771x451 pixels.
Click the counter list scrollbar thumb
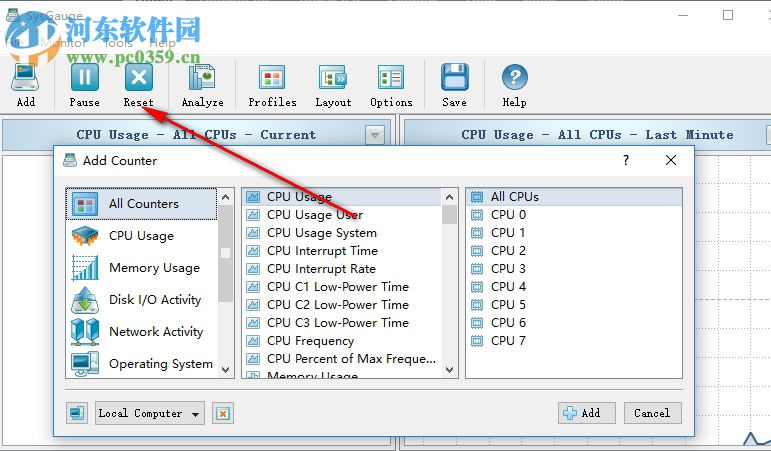pos(449,215)
